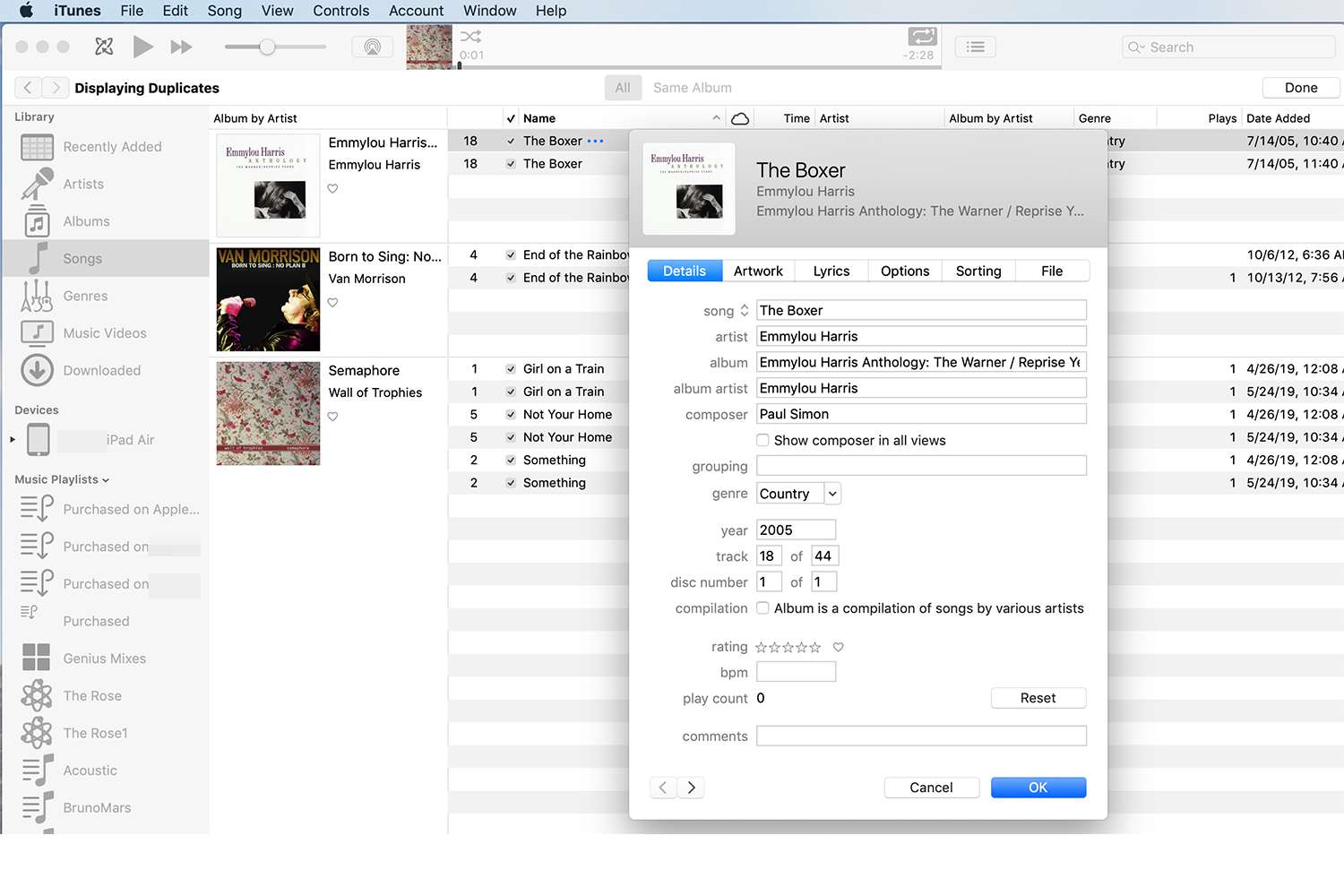The image size is (1344, 896).
Task: Click the MiniPlayer crossed-arrows icon
Action: [104, 47]
